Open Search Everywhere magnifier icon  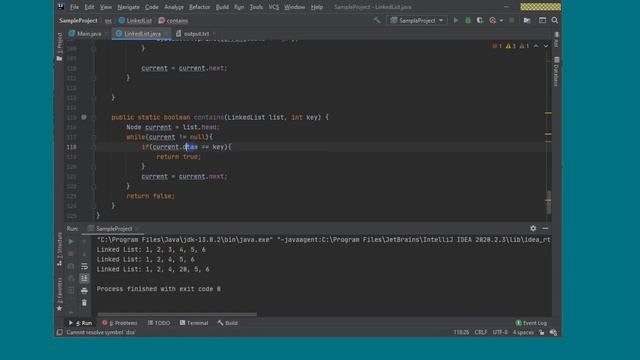555,20
